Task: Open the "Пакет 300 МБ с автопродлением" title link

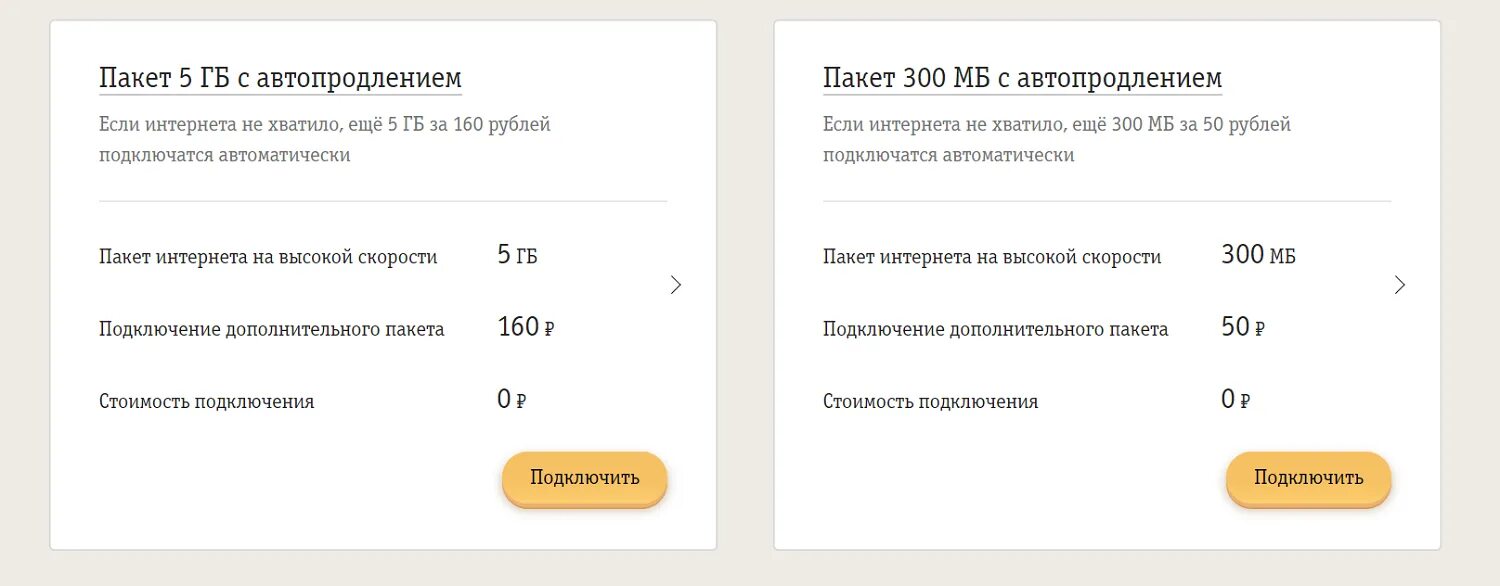Action: coord(1022,78)
